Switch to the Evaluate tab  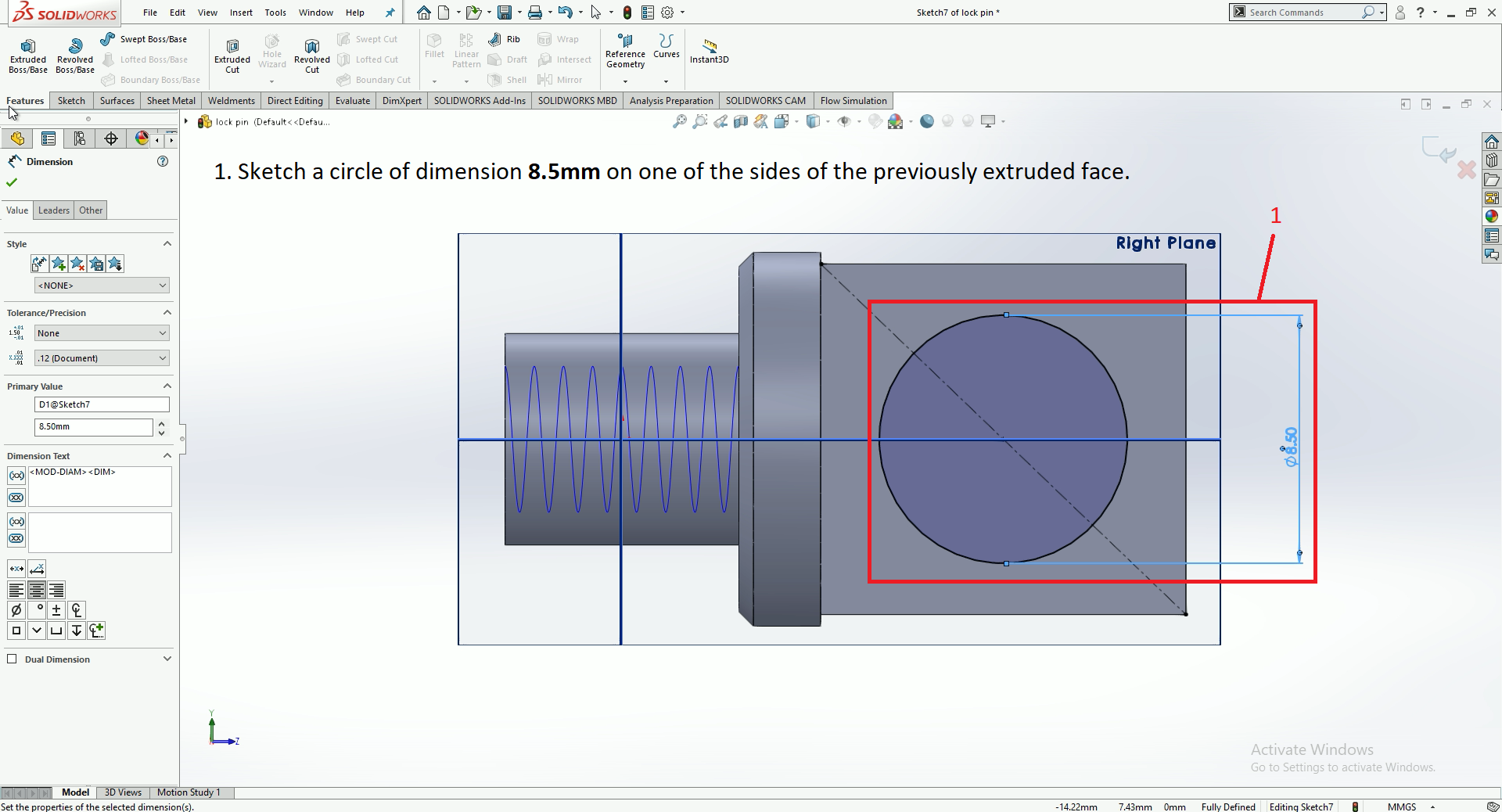click(353, 101)
